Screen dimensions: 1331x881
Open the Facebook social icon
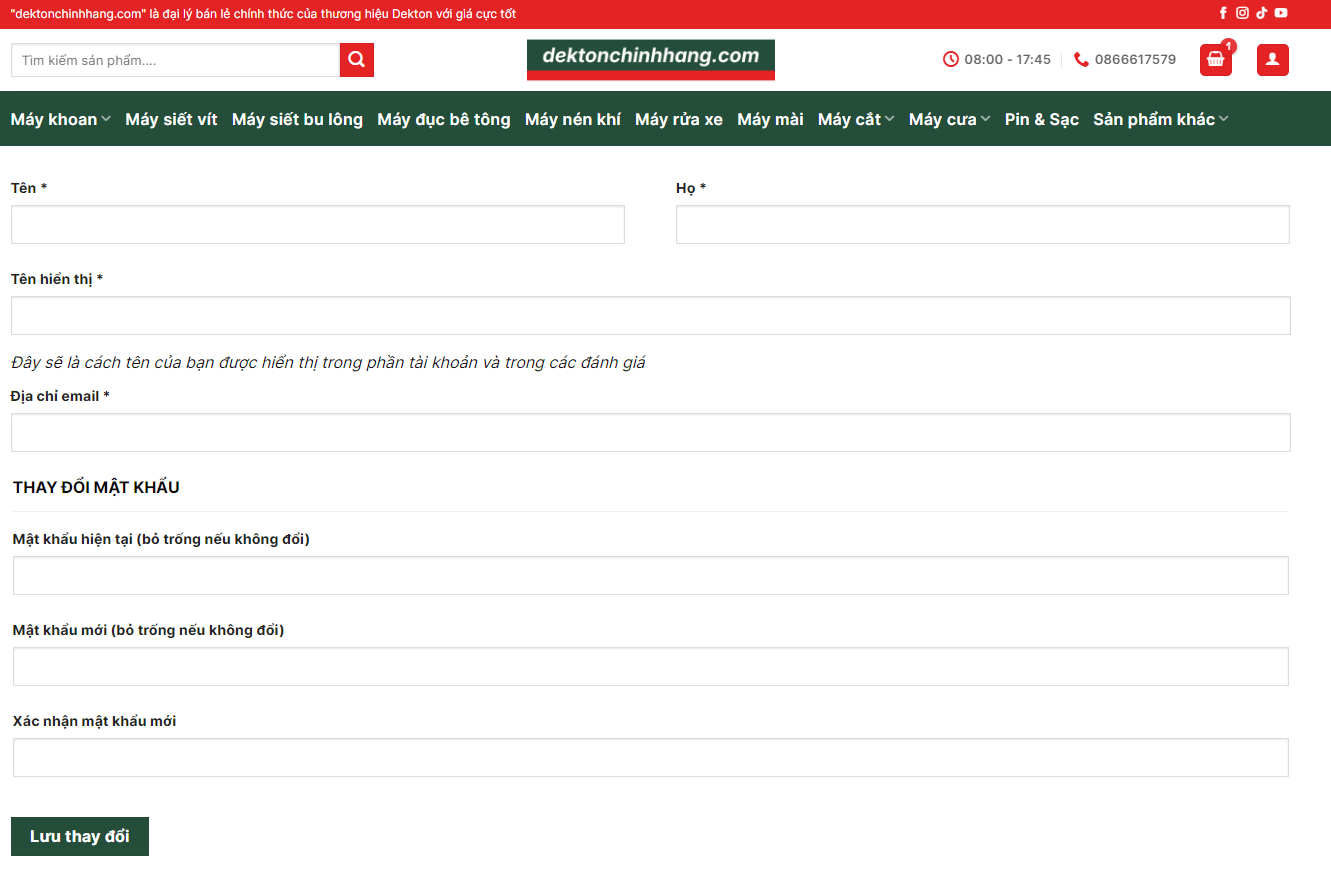coord(1223,13)
